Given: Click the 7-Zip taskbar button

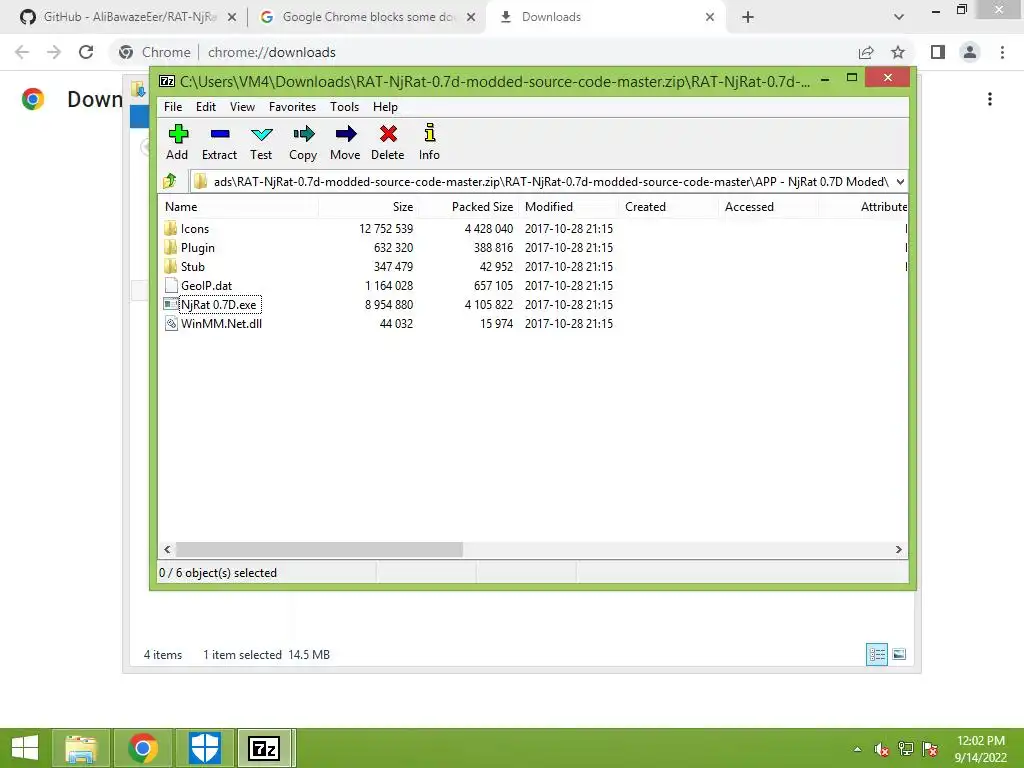Looking at the screenshot, I should (265, 748).
